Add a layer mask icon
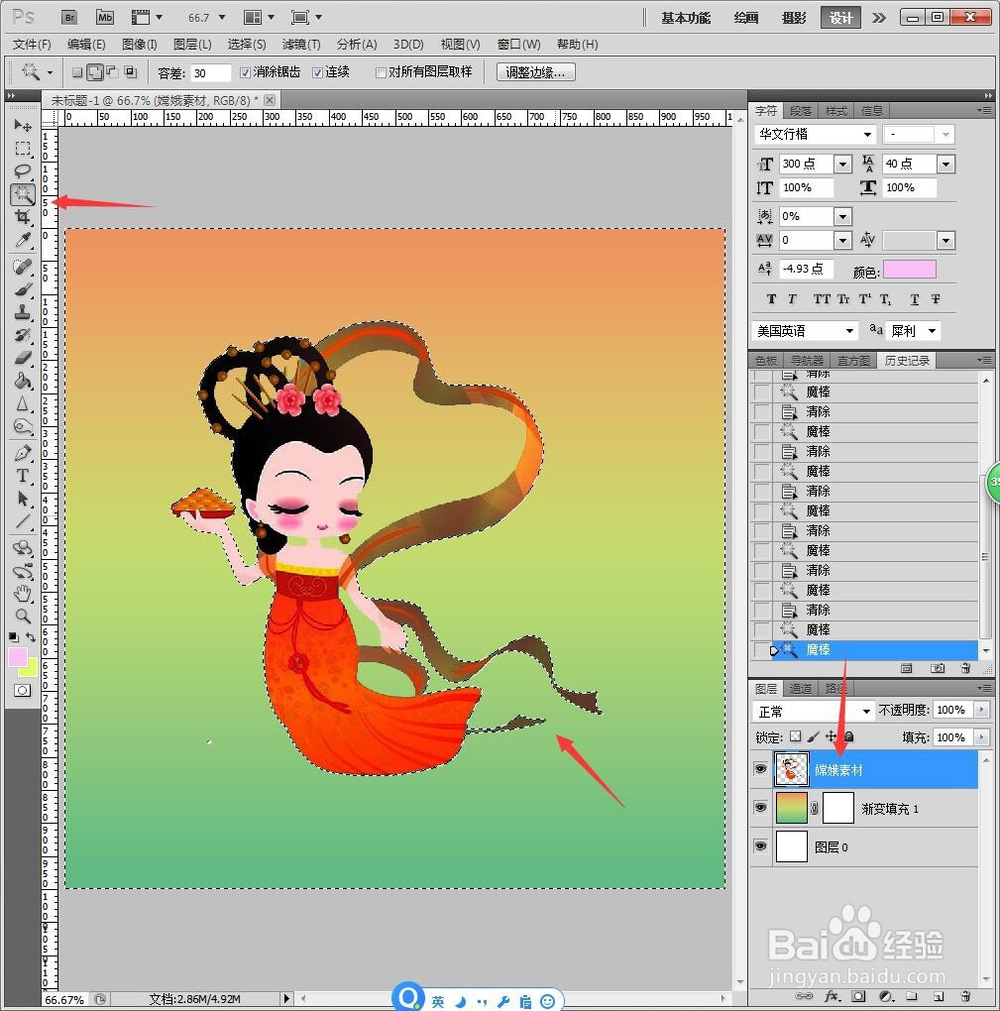1000x1011 pixels. click(x=859, y=996)
